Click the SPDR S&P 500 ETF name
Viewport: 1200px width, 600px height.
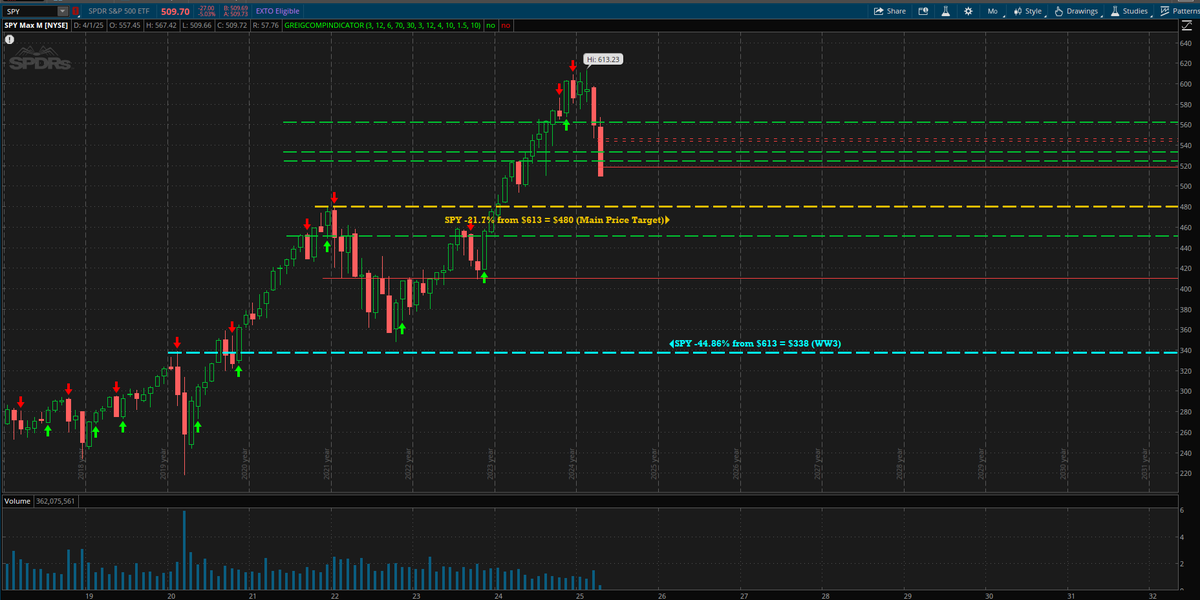coord(119,11)
